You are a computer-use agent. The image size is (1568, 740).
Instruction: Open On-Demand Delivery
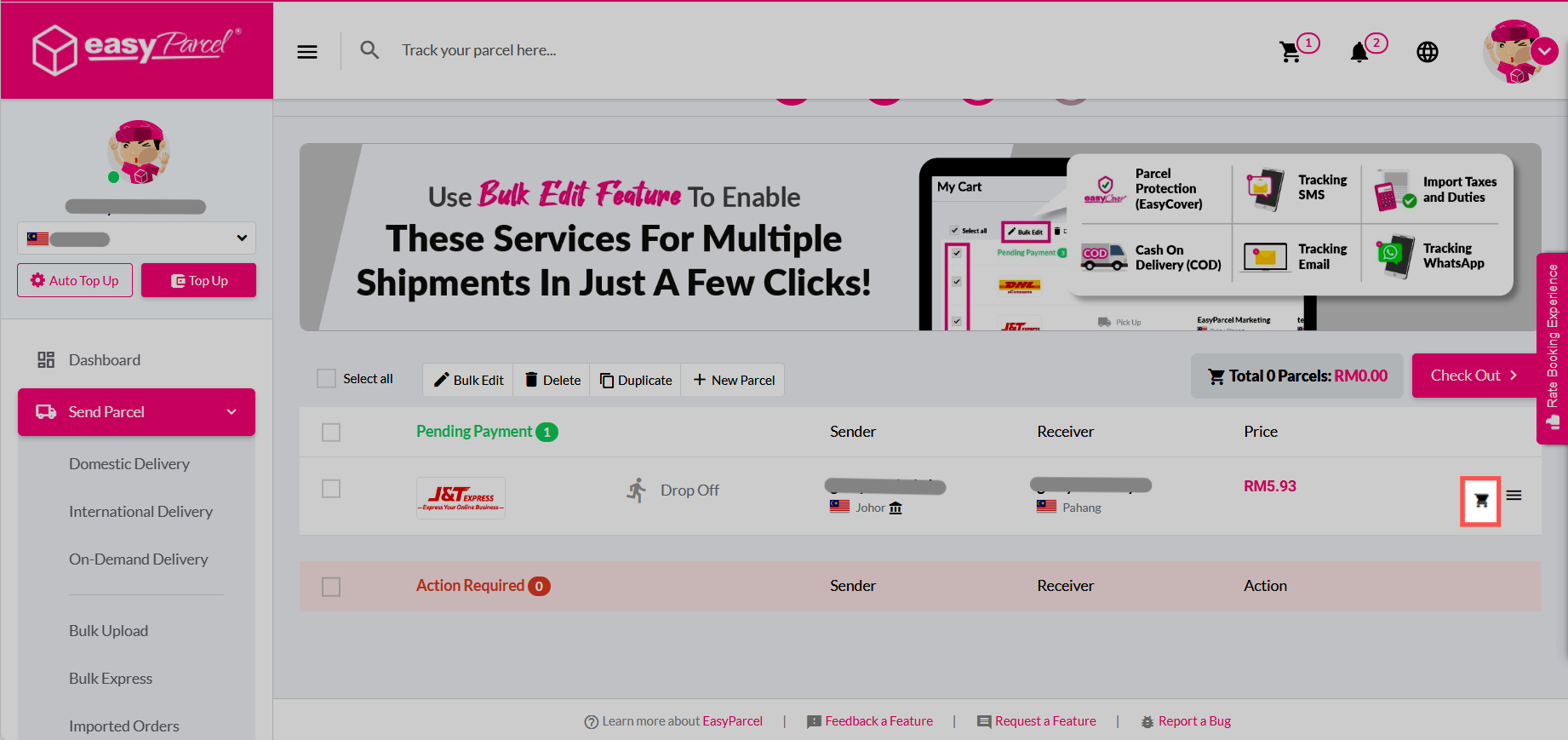click(x=138, y=559)
